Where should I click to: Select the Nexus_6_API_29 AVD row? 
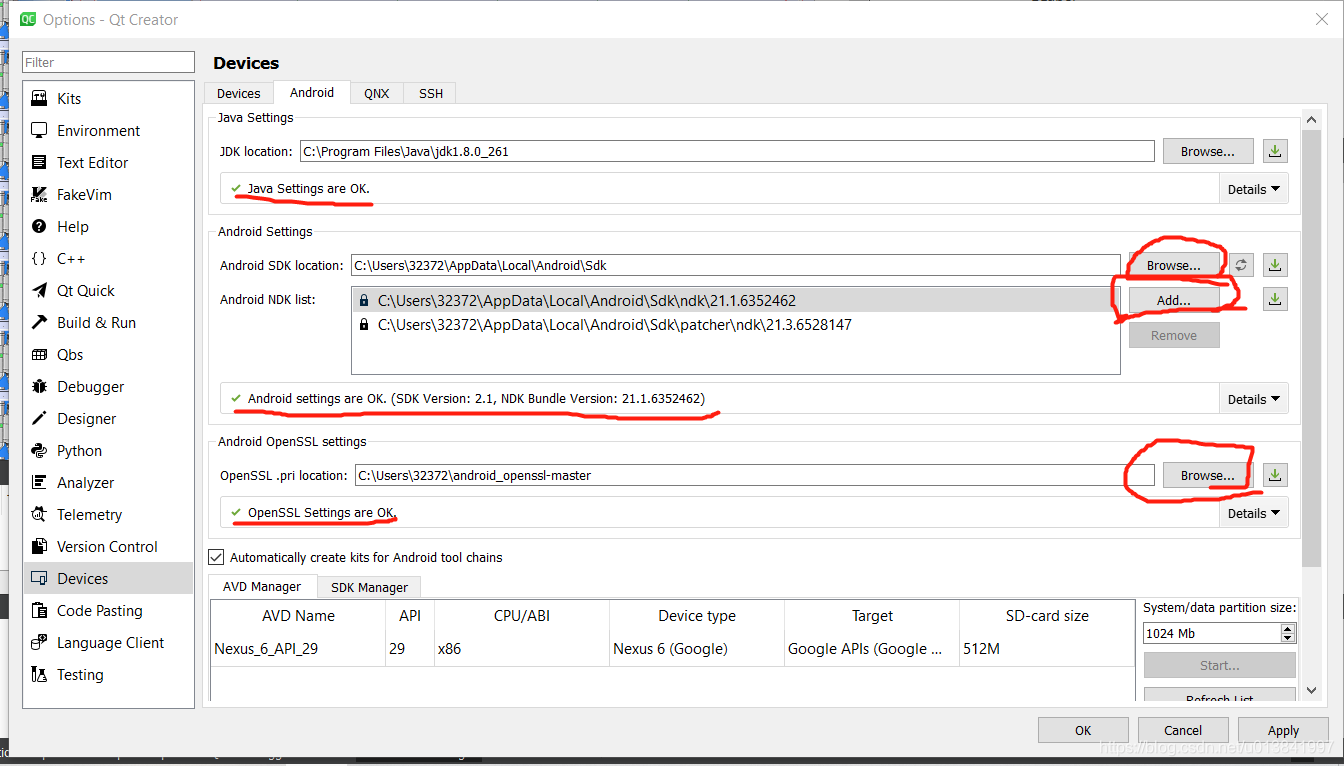tap(672, 649)
